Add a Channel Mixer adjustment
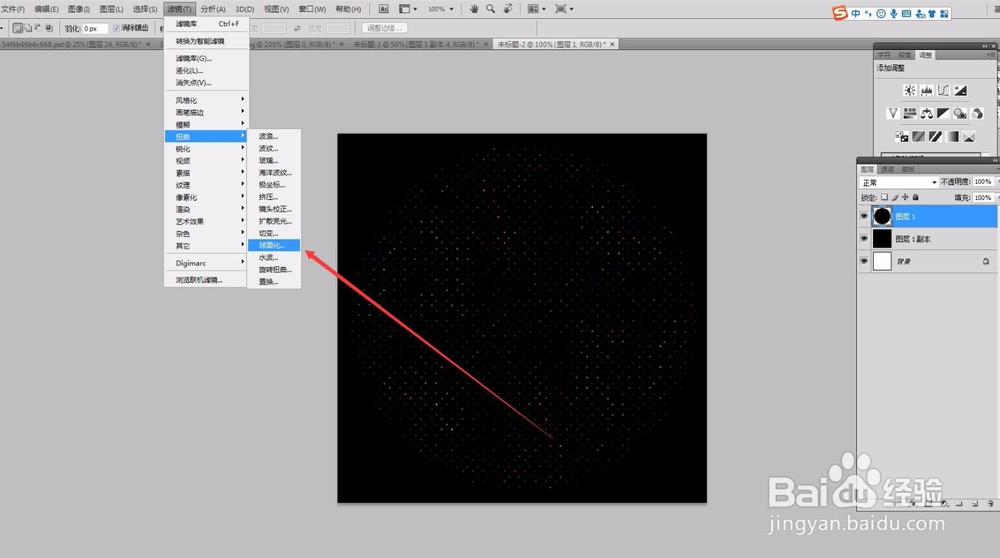 [x=977, y=114]
